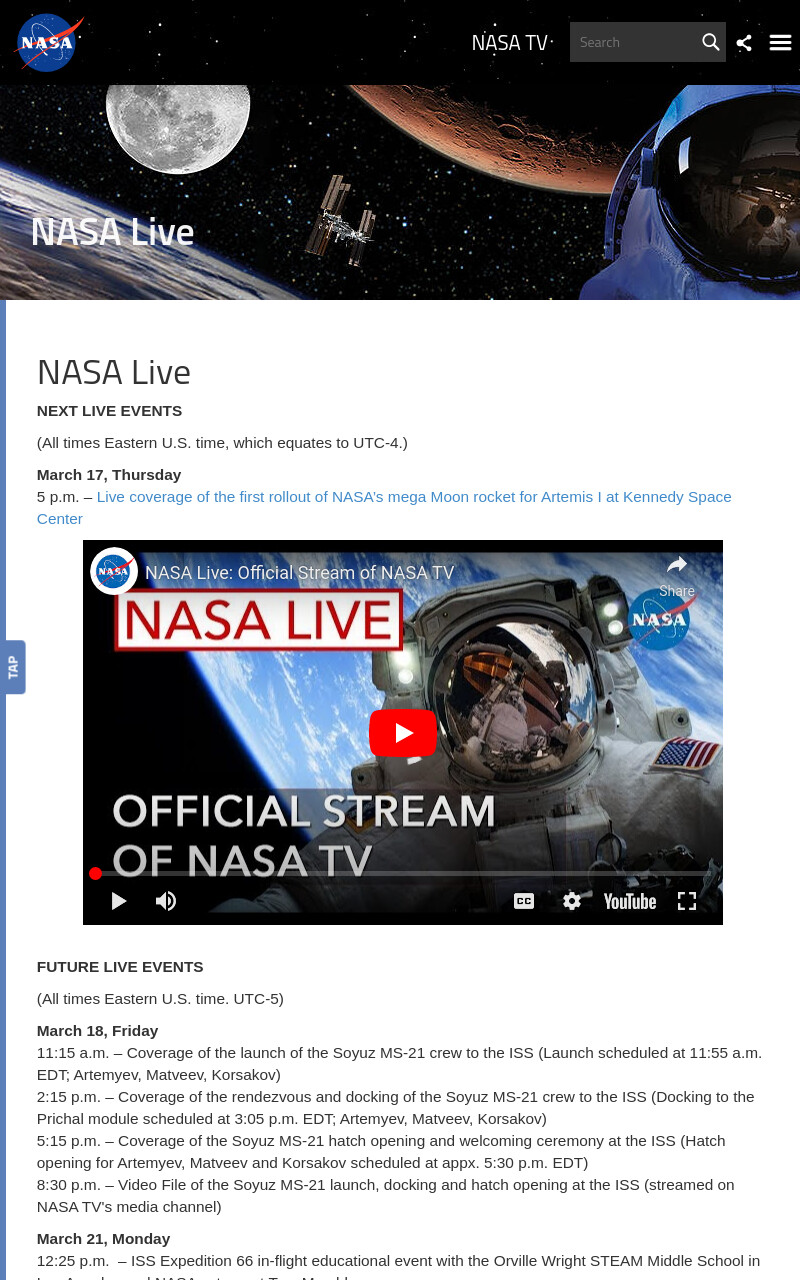Click the 5:15 p.m. hatch opening entry
This screenshot has width=800, height=1280.
pos(381,1152)
